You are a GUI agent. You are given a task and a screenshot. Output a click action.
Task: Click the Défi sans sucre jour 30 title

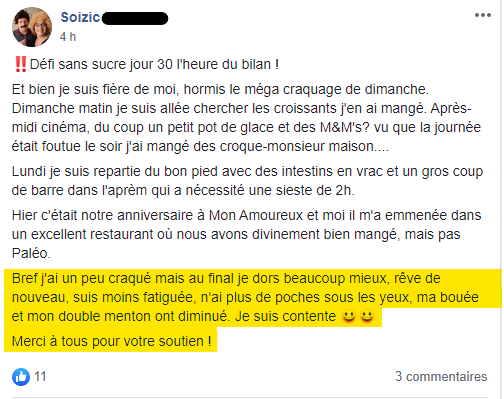[x=154, y=64]
